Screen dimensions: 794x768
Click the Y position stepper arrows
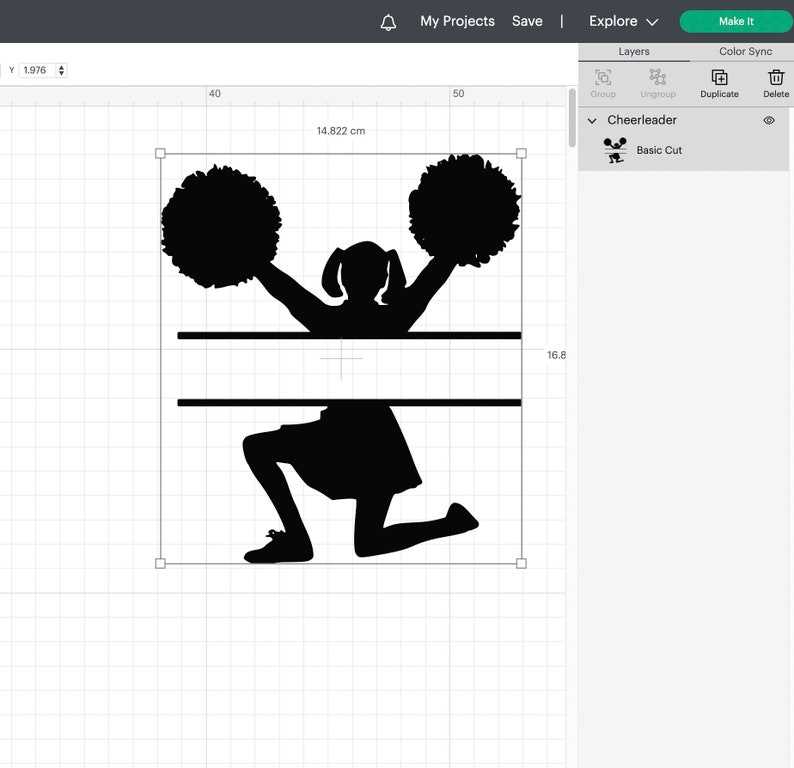(61, 70)
